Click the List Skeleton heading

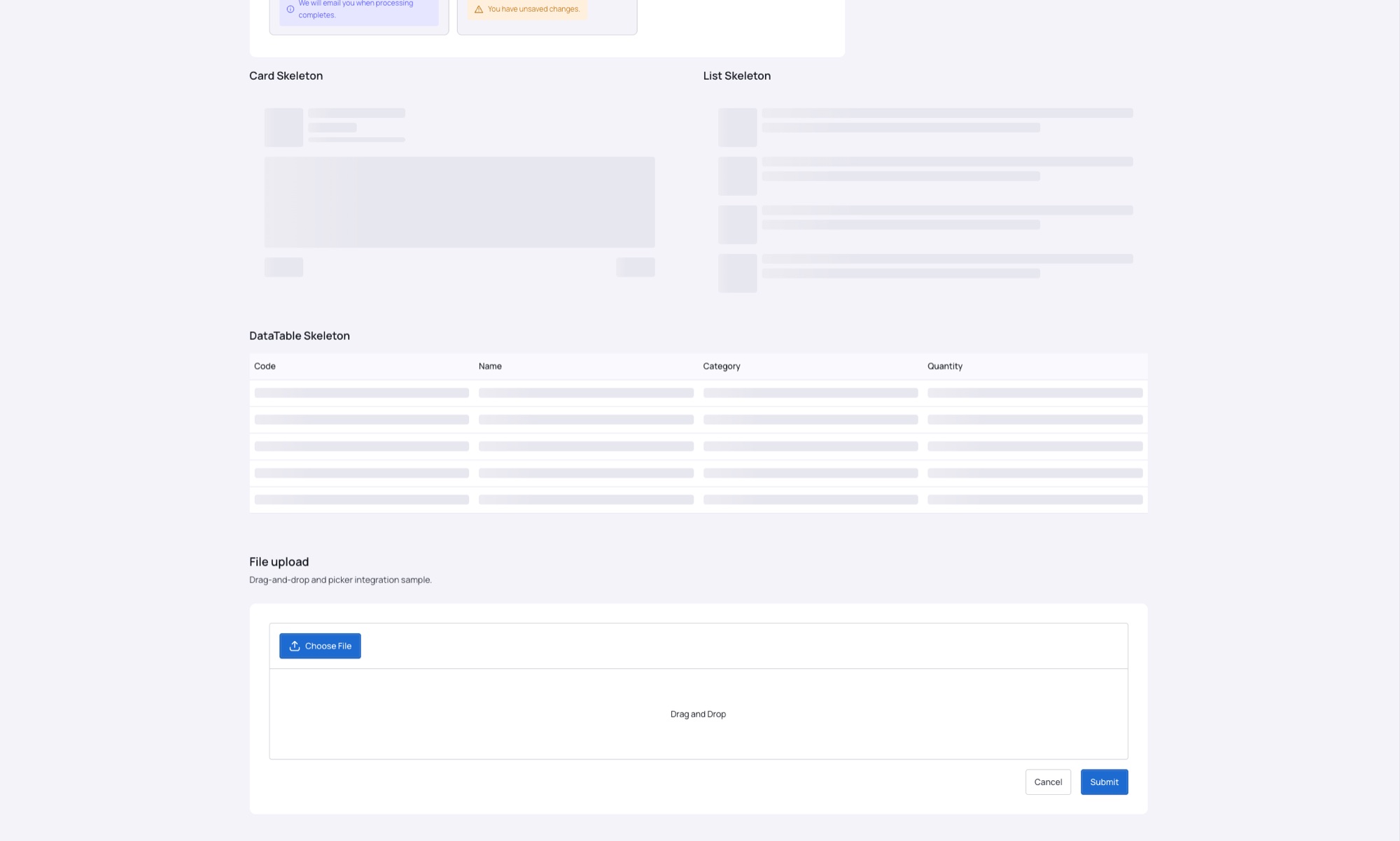pos(737,76)
